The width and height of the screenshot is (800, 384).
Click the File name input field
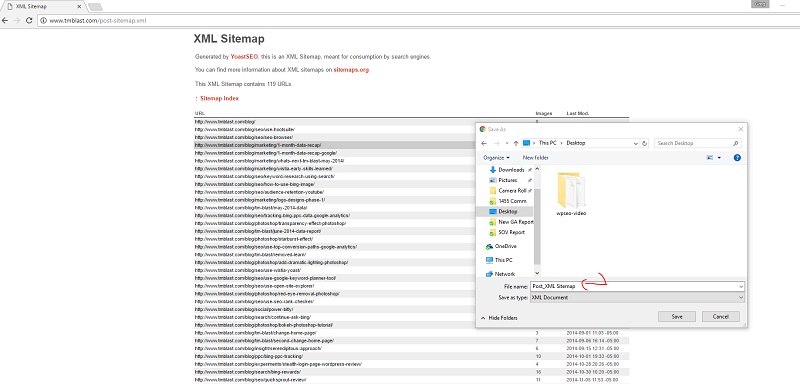(633, 287)
